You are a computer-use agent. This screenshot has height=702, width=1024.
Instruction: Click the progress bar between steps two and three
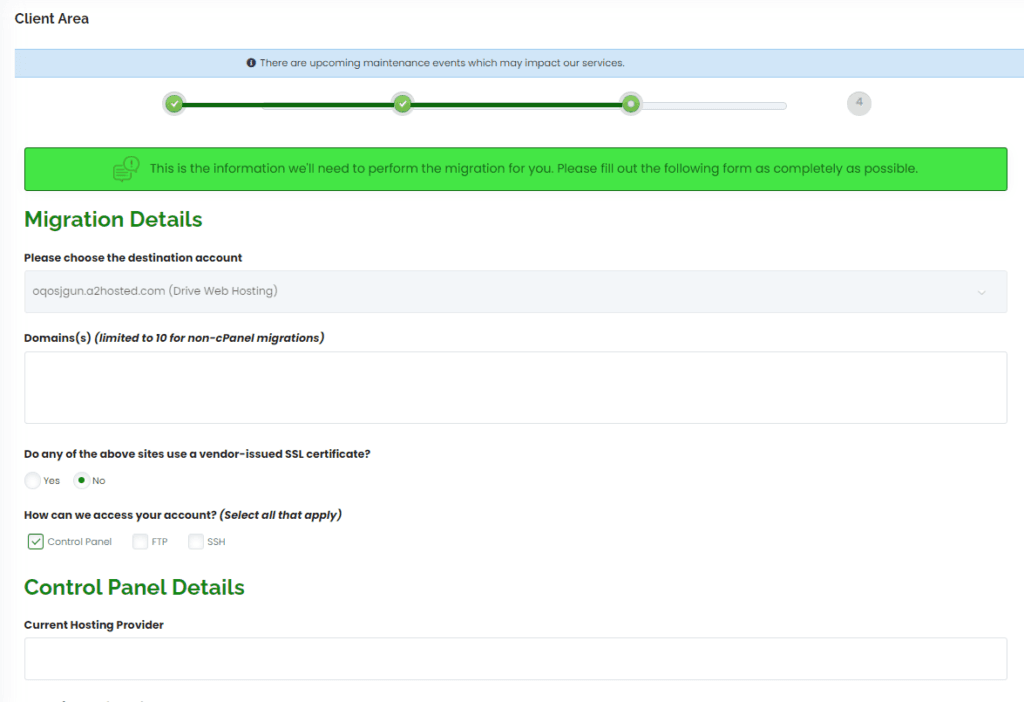click(x=517, y=104)
